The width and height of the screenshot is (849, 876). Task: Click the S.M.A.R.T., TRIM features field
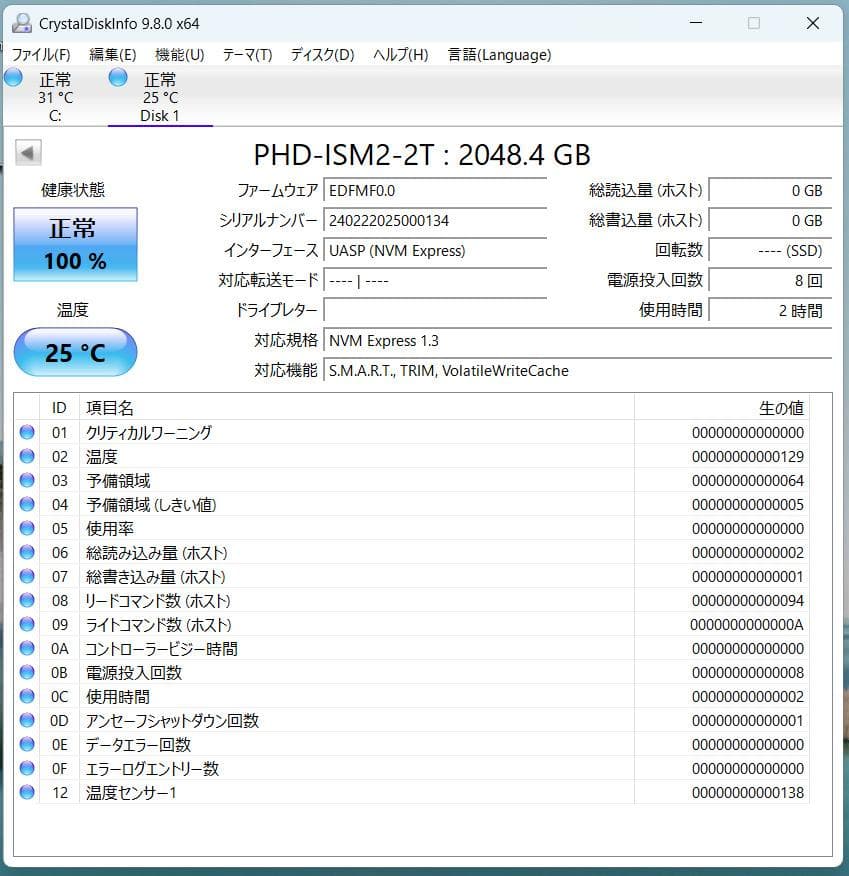[x=578, y=370]
